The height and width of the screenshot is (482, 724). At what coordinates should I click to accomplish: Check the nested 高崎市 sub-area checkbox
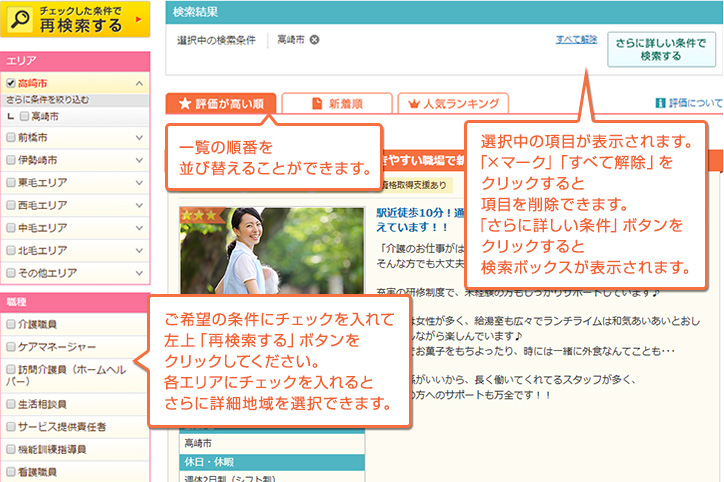(24, 117)
